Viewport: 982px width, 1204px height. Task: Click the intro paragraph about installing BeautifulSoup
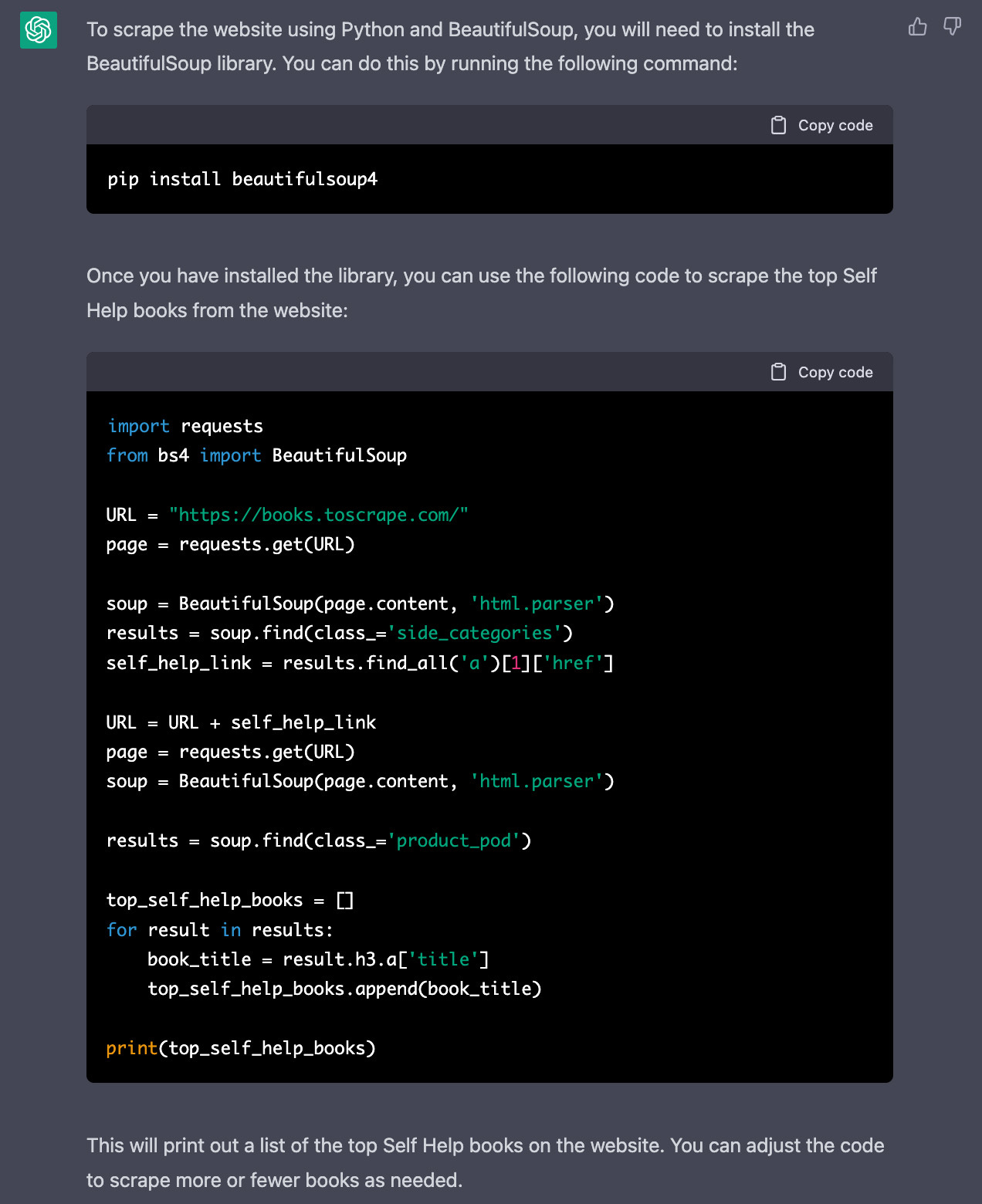(x=451, y=46)
